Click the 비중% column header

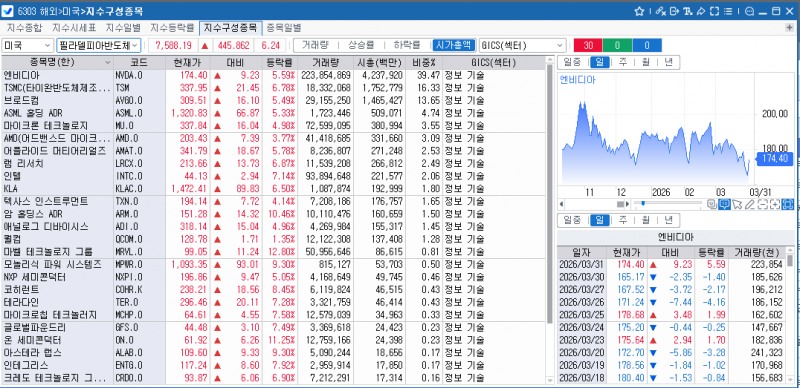click(x=424, y=63)
